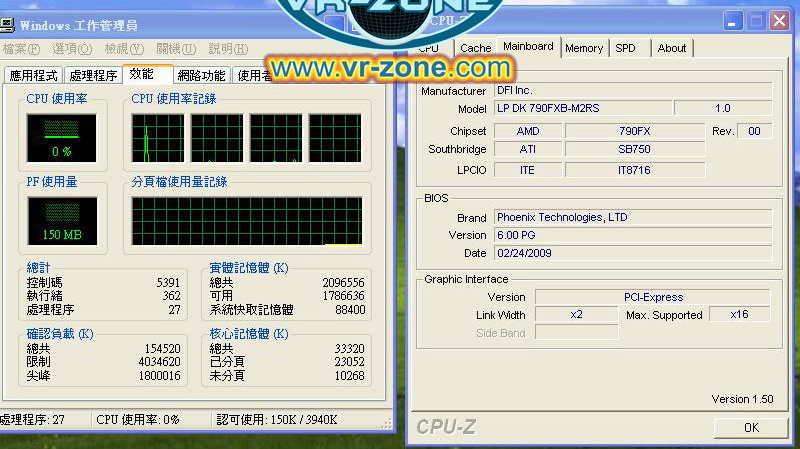Image resolution: width=800 pixels, height=449 pixels.
Task: Open the CPU-Z Cache tab
Action: [476, 48]
